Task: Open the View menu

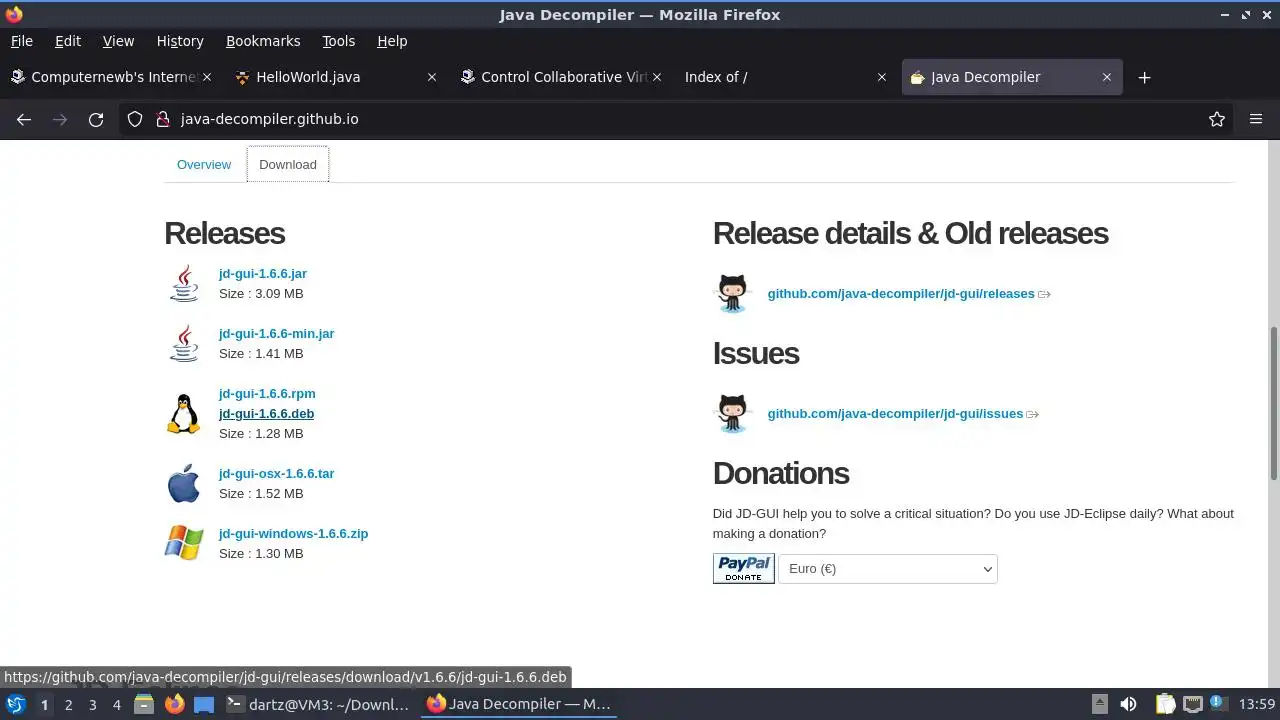Action: 118,41
